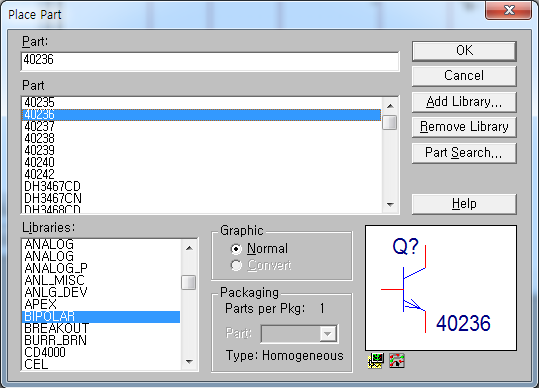Click the PCB layout footprint icon below the preview

click(397, 361)
